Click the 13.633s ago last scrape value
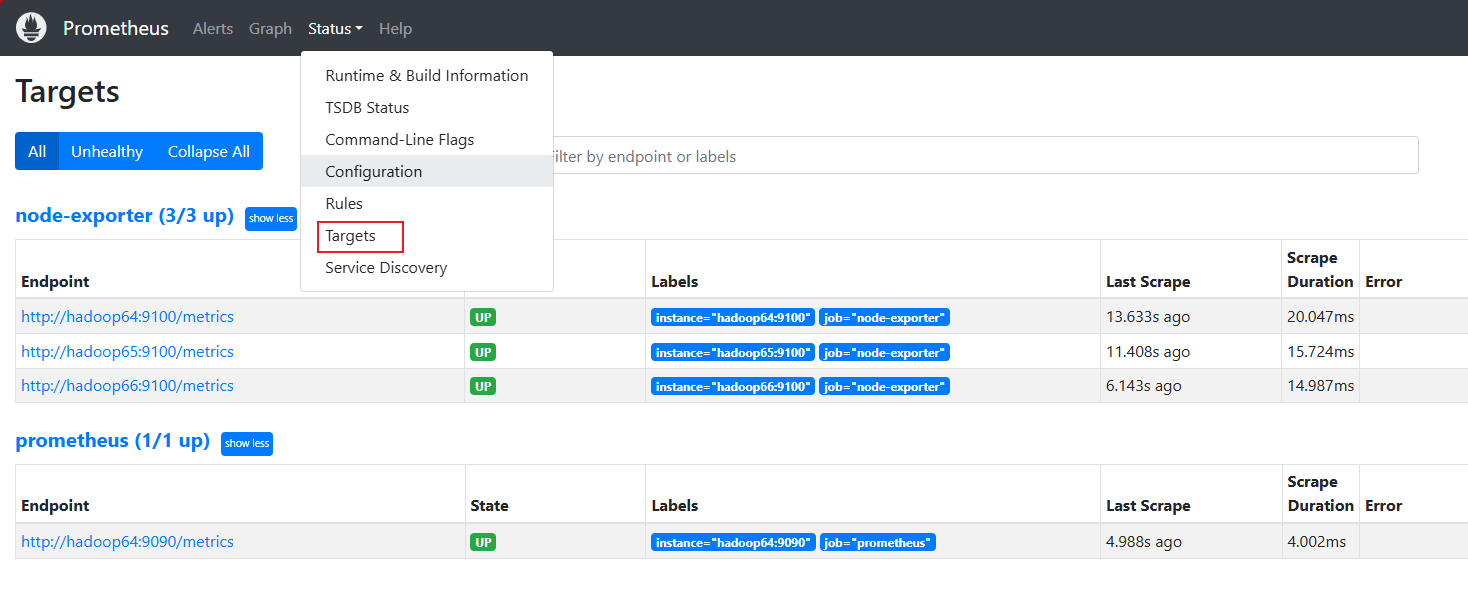Screen dimensions: 1468x596 1148,317
